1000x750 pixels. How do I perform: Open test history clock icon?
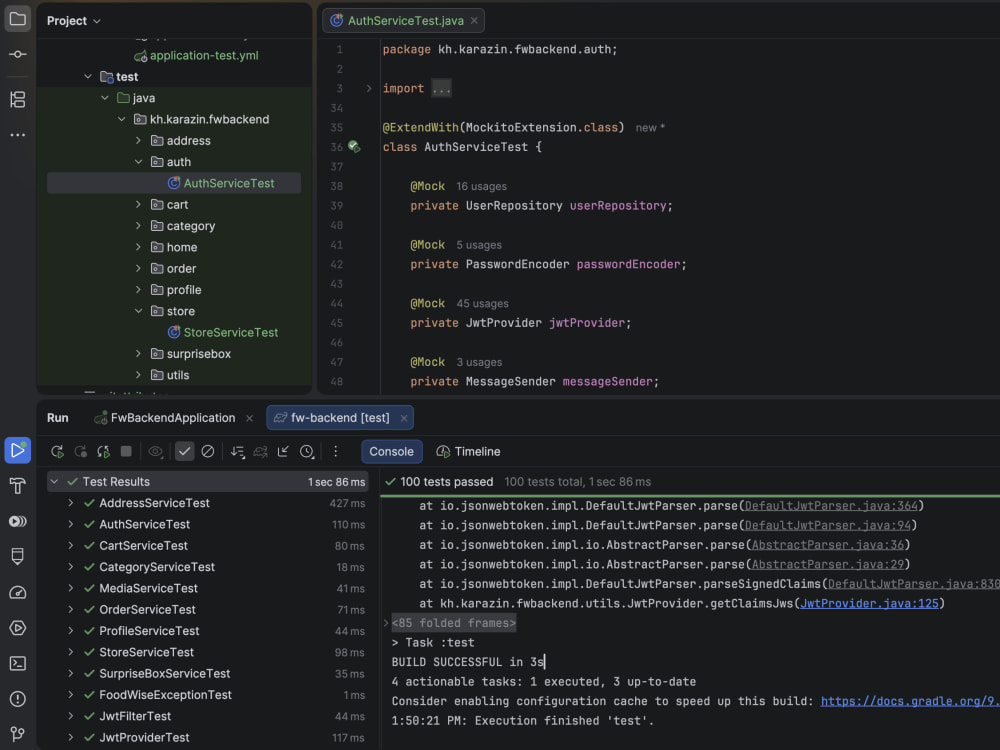[307, 452]
